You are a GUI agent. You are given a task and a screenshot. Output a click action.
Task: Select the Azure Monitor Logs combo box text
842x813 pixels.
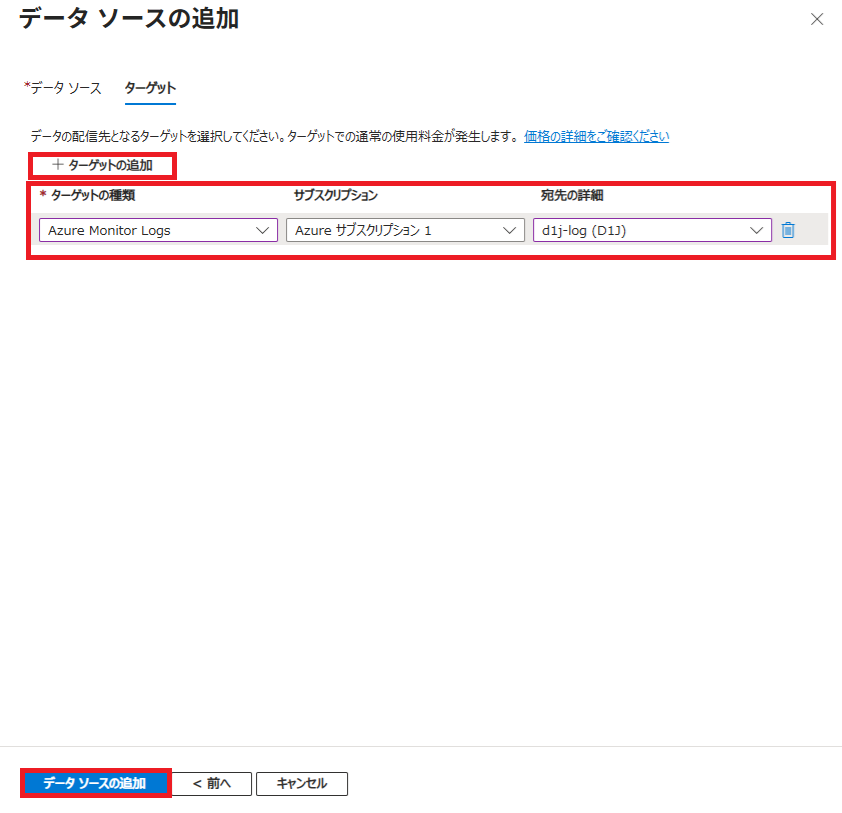(110, 230)
